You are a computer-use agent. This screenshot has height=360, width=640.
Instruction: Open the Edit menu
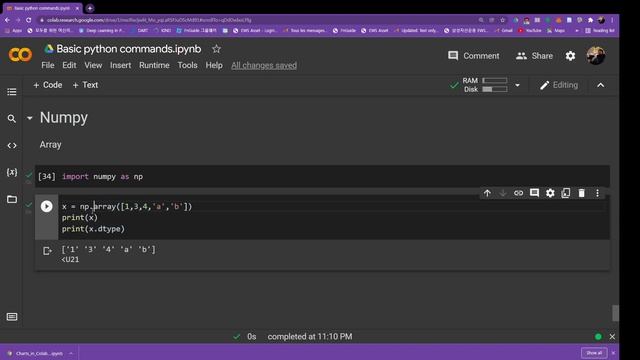pyautogui.click(x=69, y=65)
